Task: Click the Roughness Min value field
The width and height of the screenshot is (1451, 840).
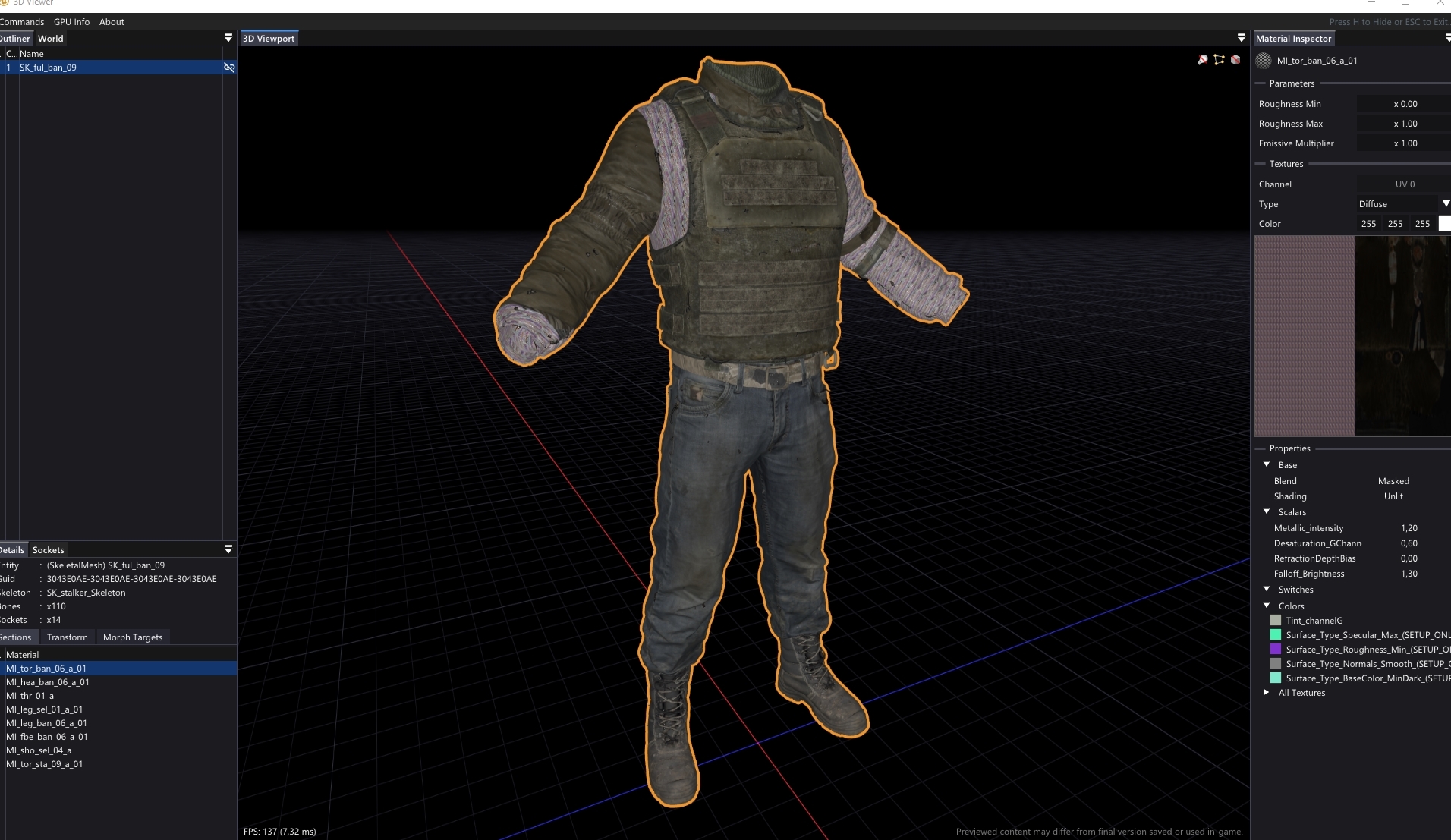Action: tap(1404, 104)
